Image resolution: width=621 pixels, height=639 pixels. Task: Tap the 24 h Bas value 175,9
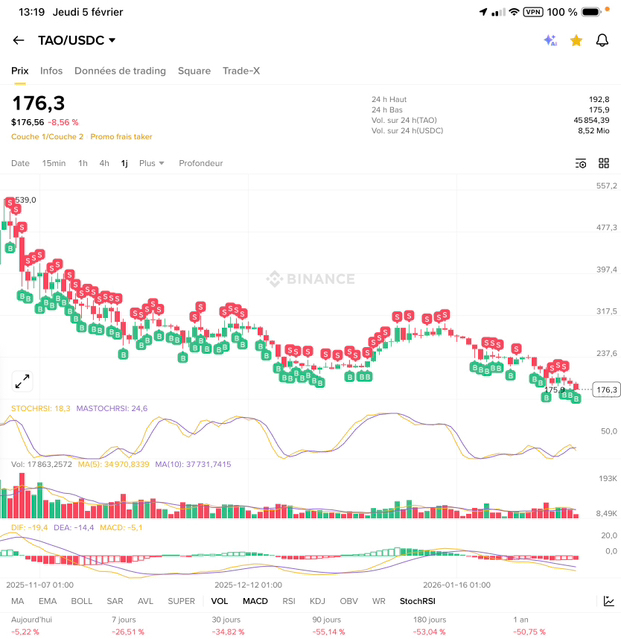(599, 110)
